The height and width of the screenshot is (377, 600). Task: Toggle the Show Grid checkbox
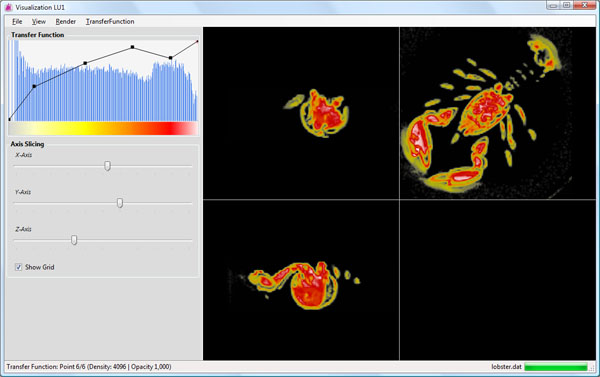pyautogui.click(x=18, y=267)
